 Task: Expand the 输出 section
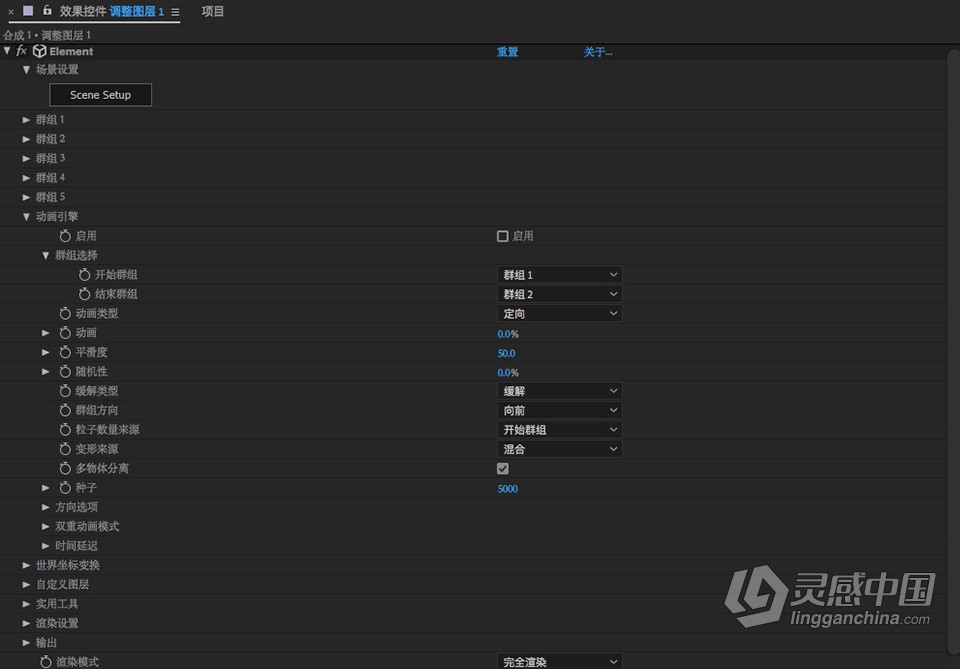coord(26,643)
